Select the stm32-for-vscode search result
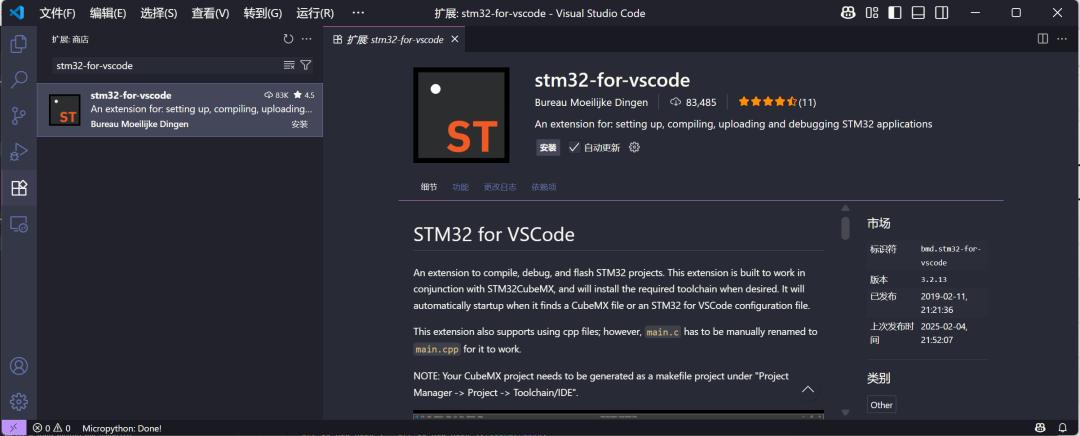The height and width of the screenshot is (436, 1080). [180, 110]
